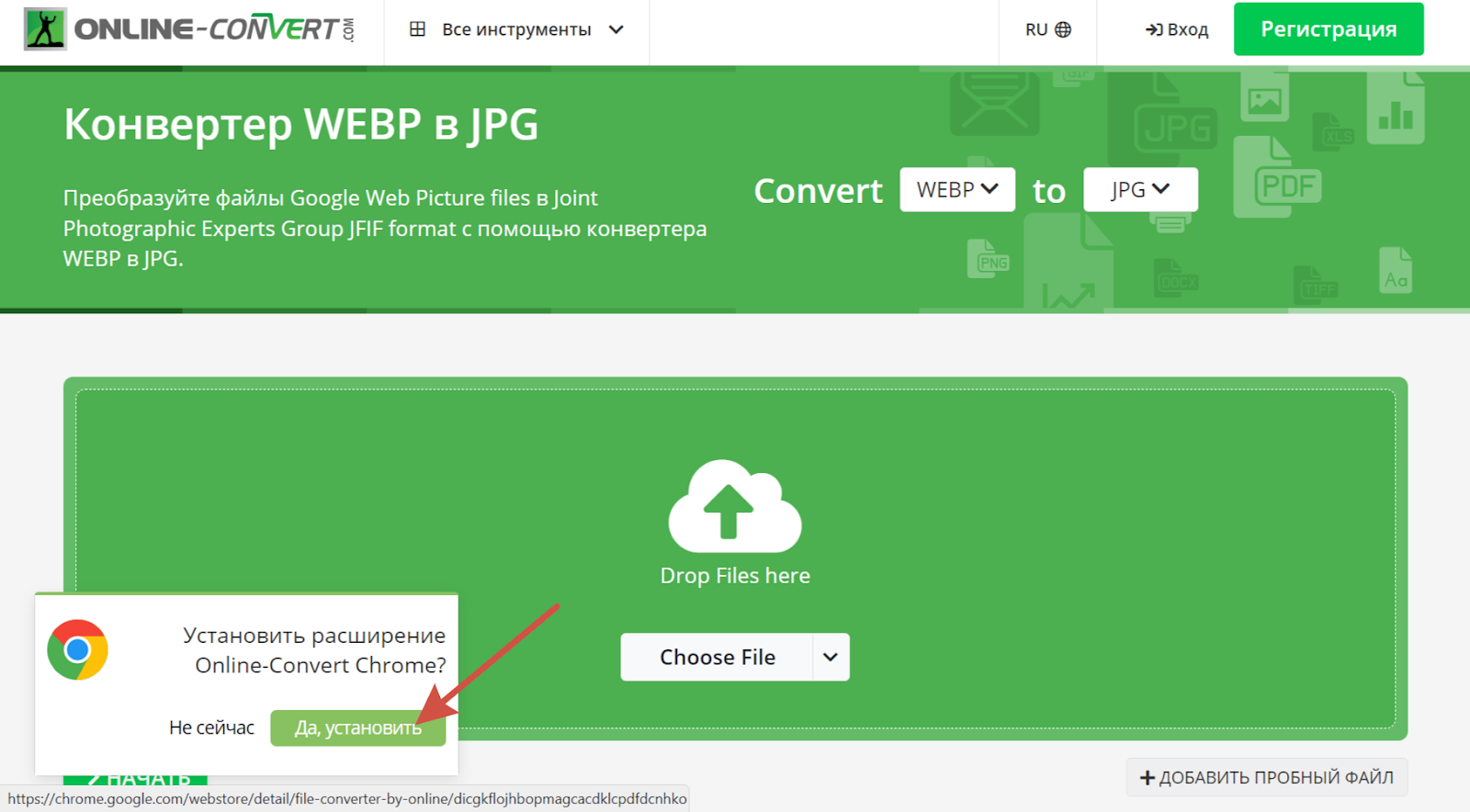Click the Chrome logo in the popup

coord(78,649)
